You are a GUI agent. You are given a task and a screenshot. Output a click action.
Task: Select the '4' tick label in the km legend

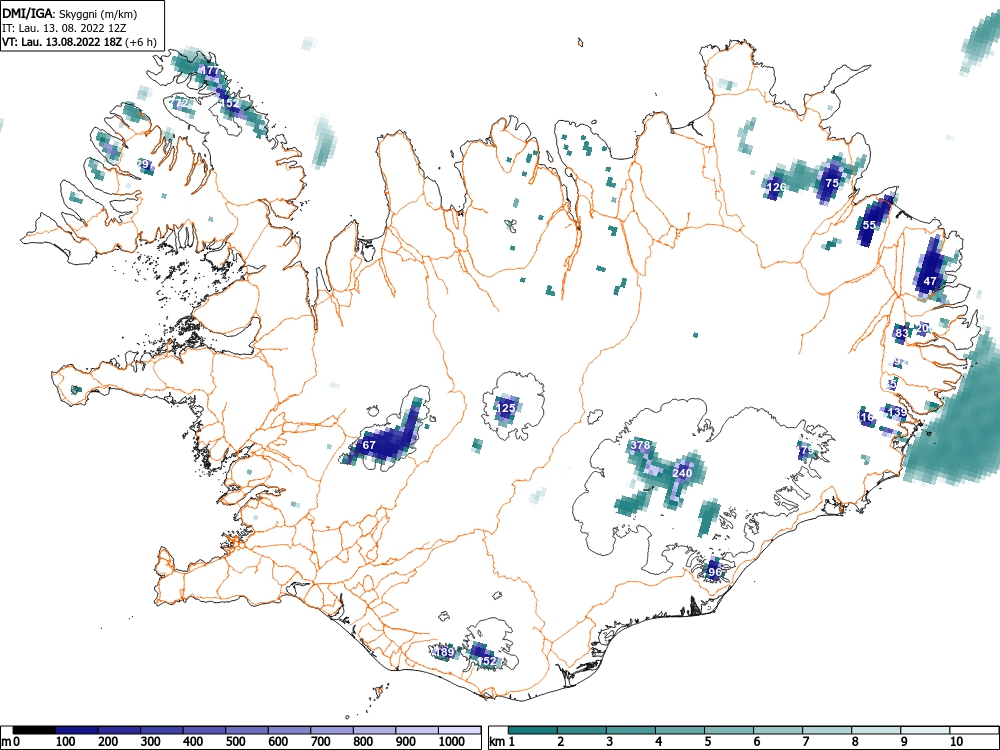(659, 742)
